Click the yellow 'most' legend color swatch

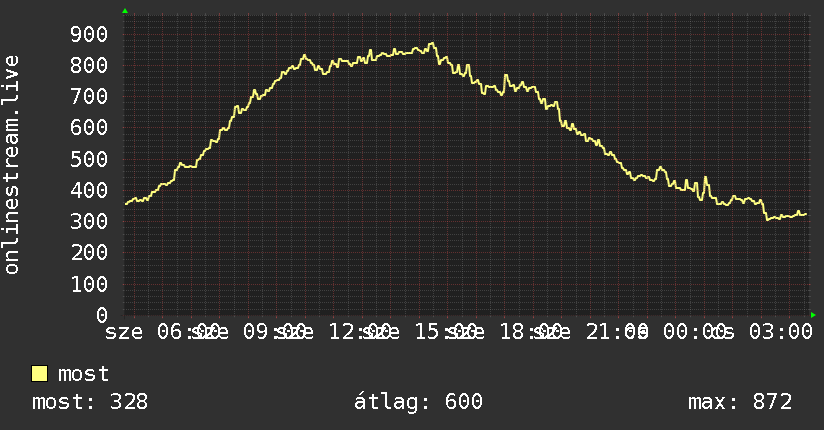click(39, 374)
